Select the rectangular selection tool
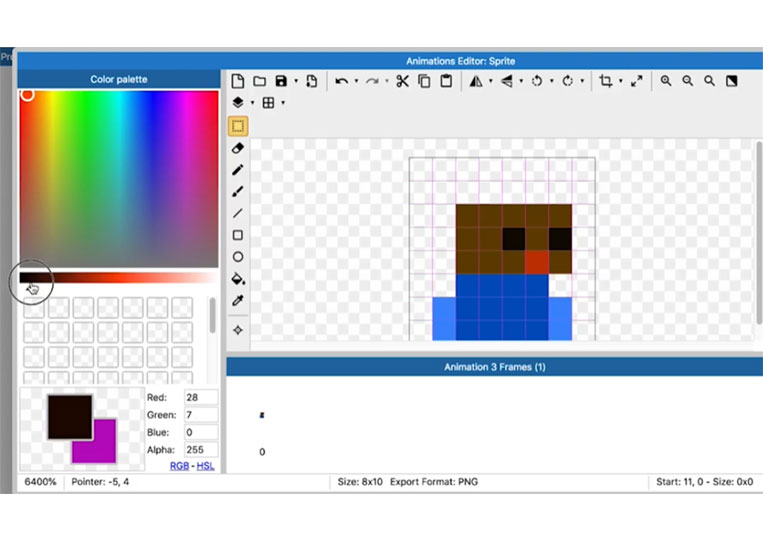 pos(238,126)
